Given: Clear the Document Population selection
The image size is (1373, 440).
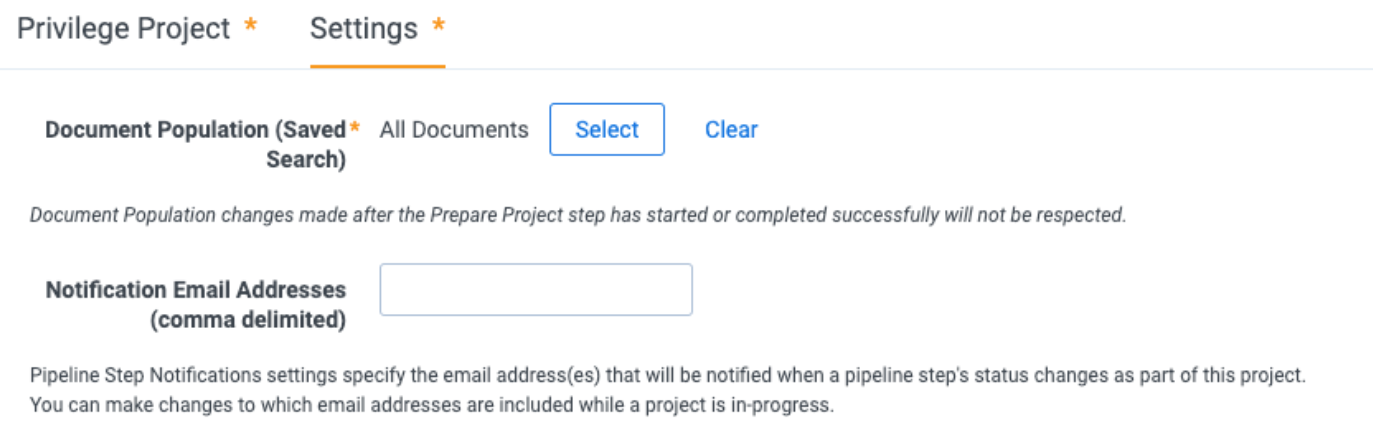Looking at the screenshot, I should 731,129.
